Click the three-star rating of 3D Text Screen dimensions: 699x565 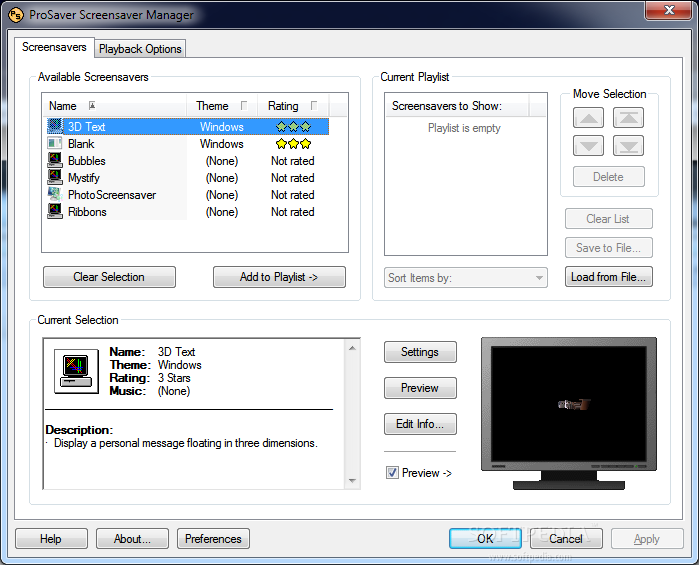coord(293,127)
